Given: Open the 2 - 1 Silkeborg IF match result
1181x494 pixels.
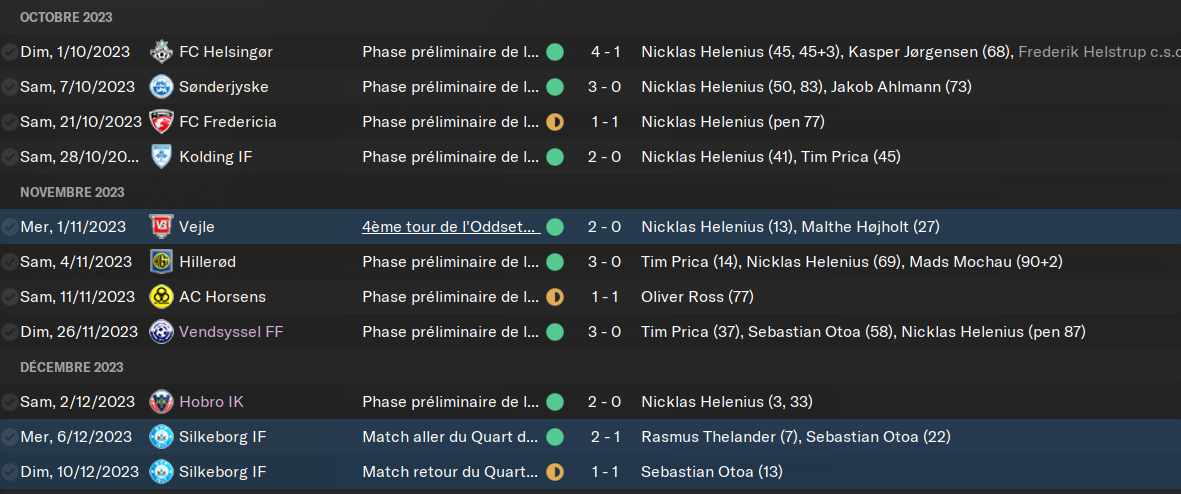Looking at the screenshot, I should (x=605, y=437).
